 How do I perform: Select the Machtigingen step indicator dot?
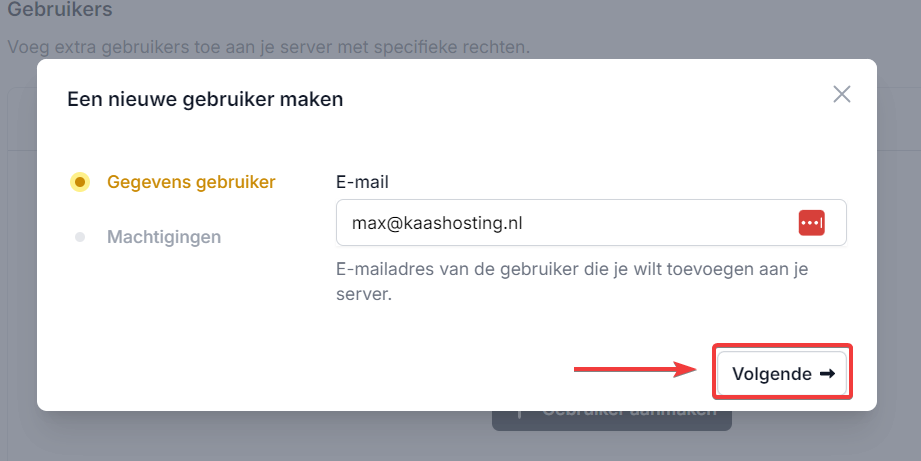click(x=80, y=237)
